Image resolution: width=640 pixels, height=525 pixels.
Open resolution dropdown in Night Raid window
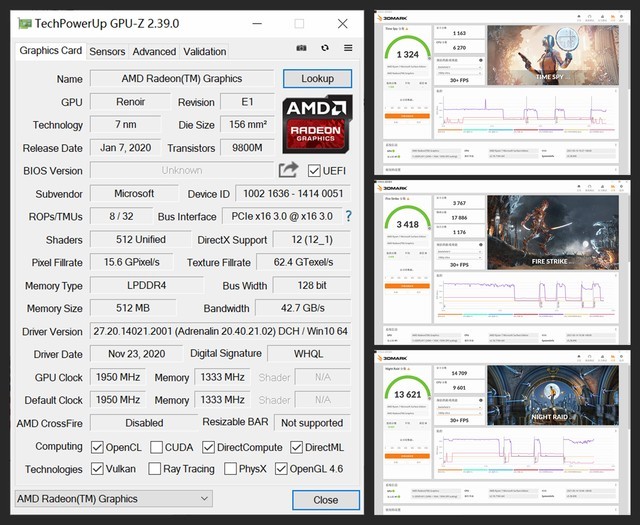coord(460,413)
